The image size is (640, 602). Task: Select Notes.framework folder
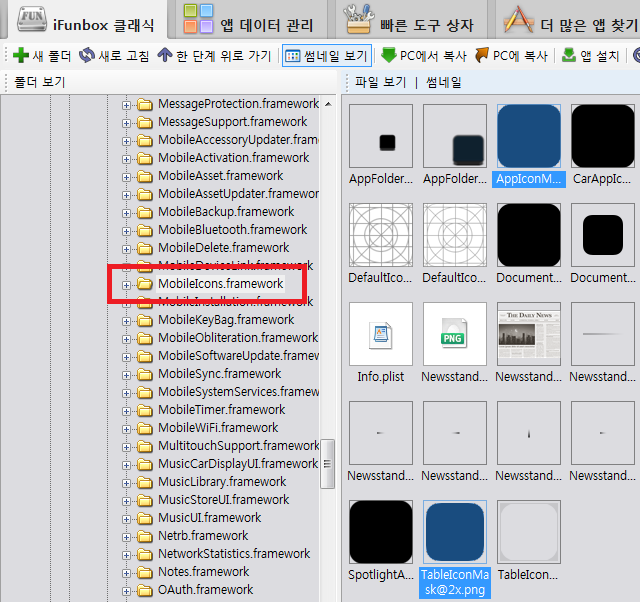point(203,571)
